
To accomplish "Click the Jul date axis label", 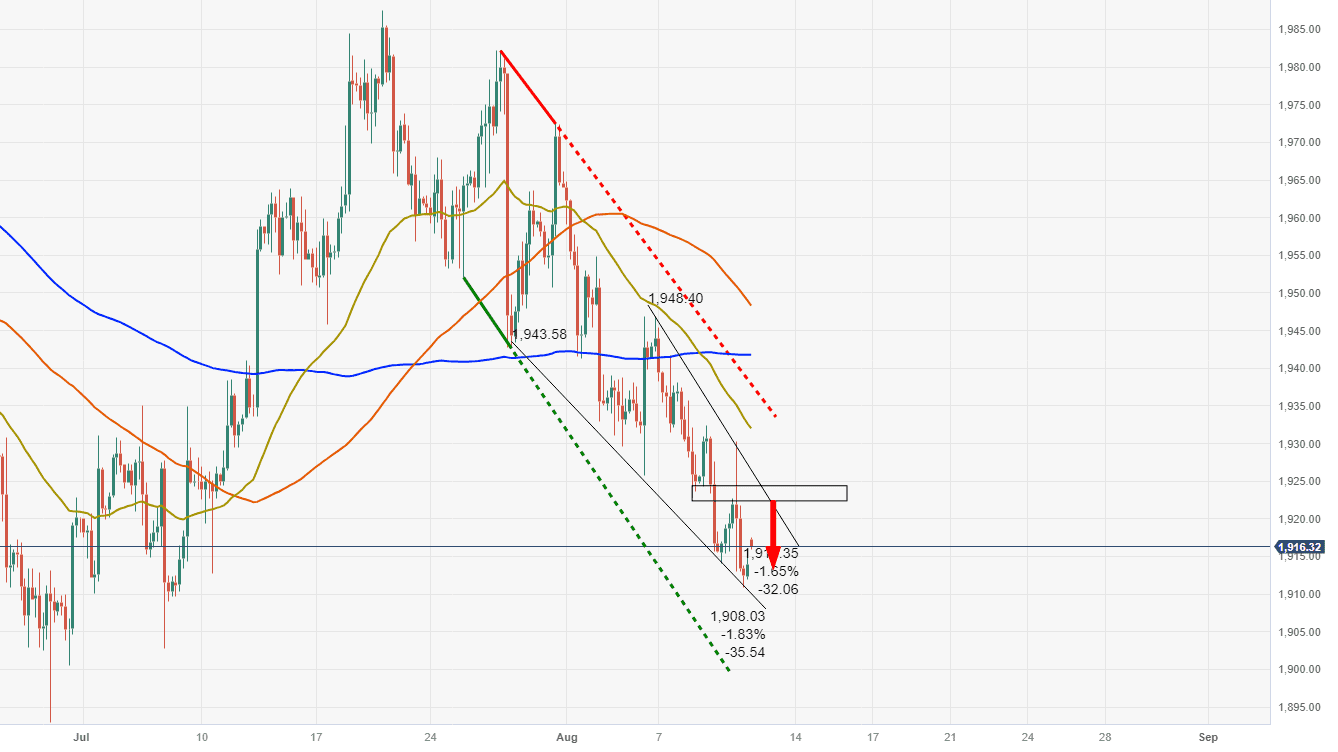I will coord(82,737).
